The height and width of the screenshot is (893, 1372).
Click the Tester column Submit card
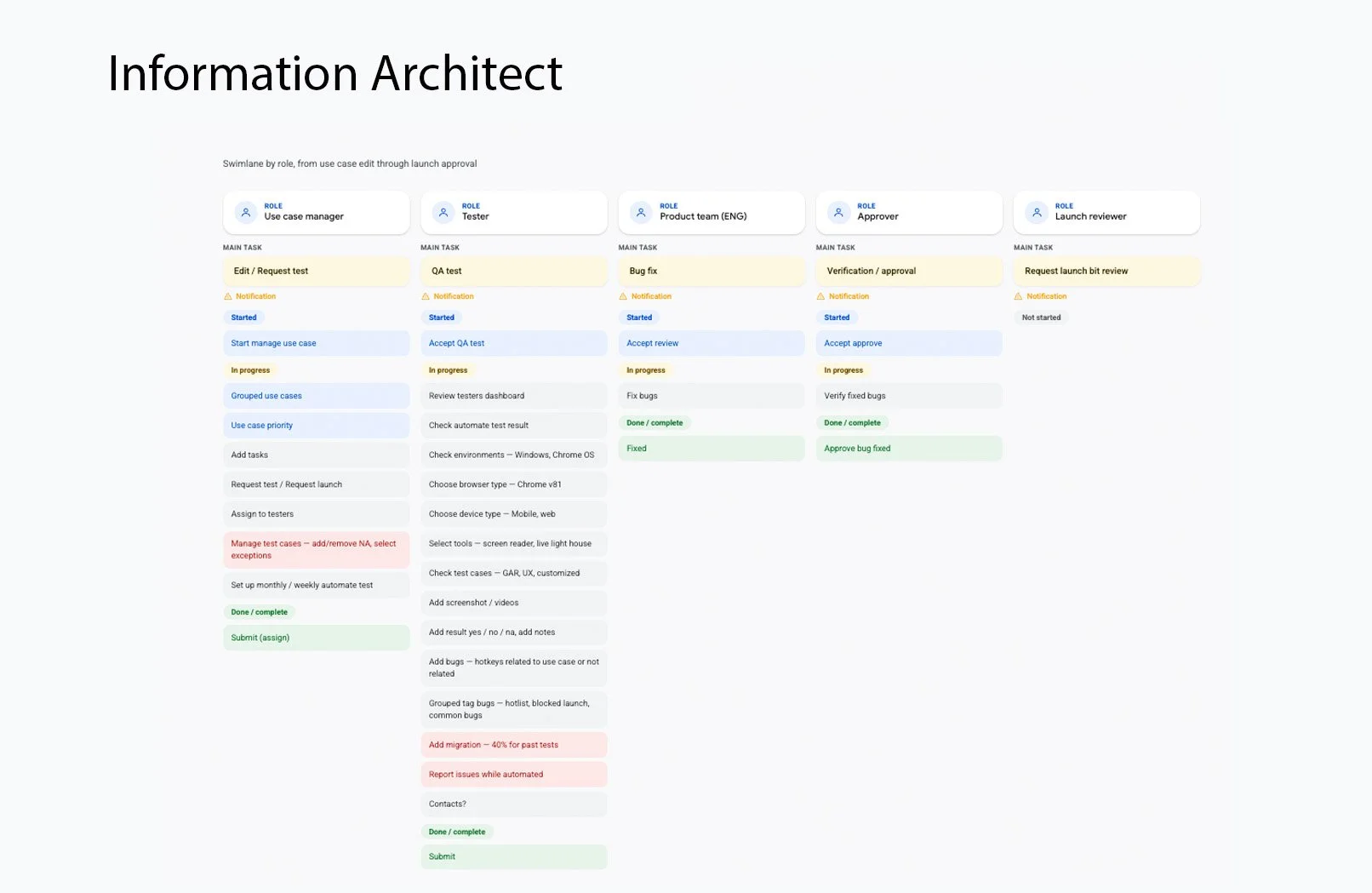[514, 856]
